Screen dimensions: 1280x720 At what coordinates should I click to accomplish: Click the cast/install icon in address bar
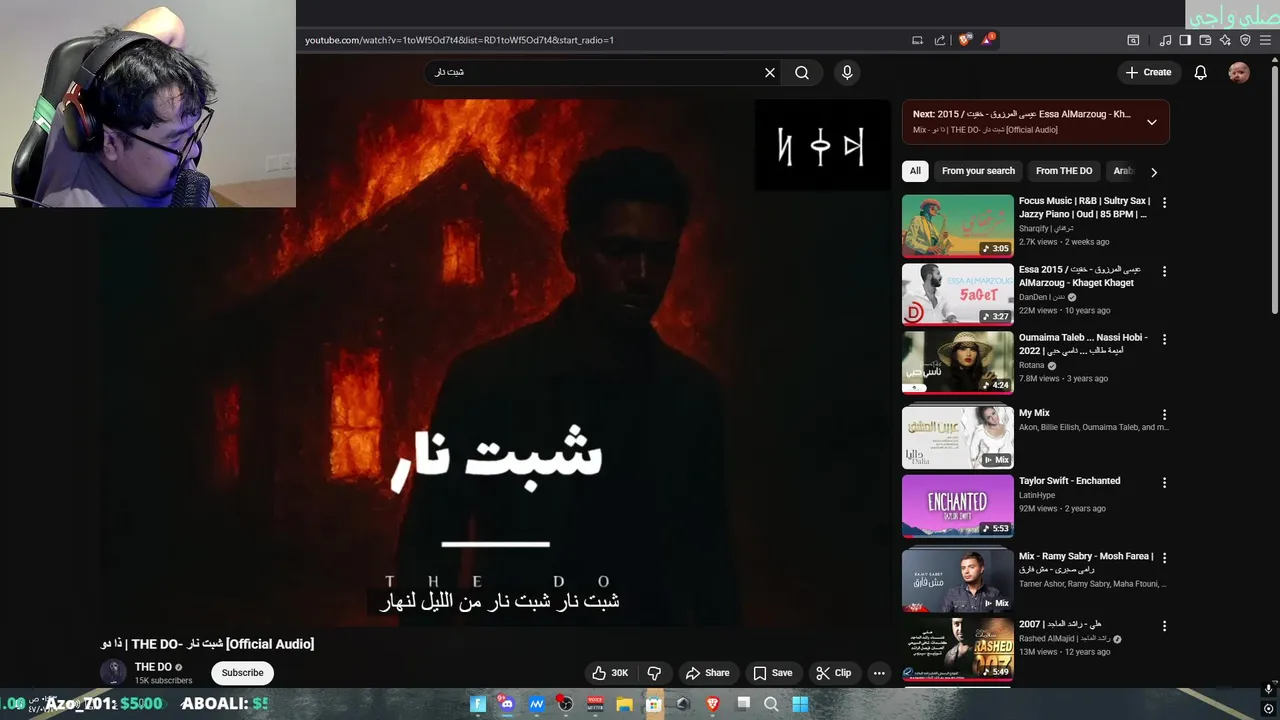pos(917,40)
